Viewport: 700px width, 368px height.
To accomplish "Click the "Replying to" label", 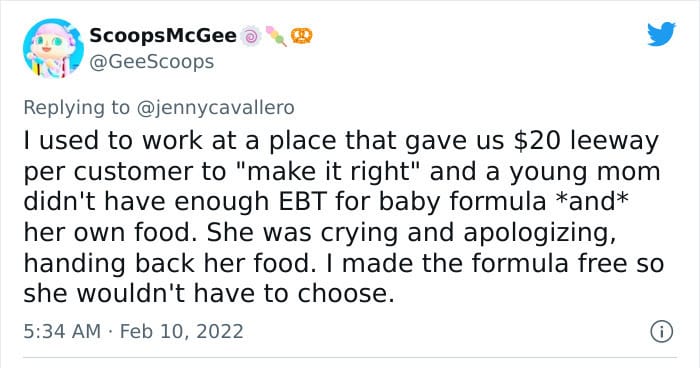I will pos(76,108).
